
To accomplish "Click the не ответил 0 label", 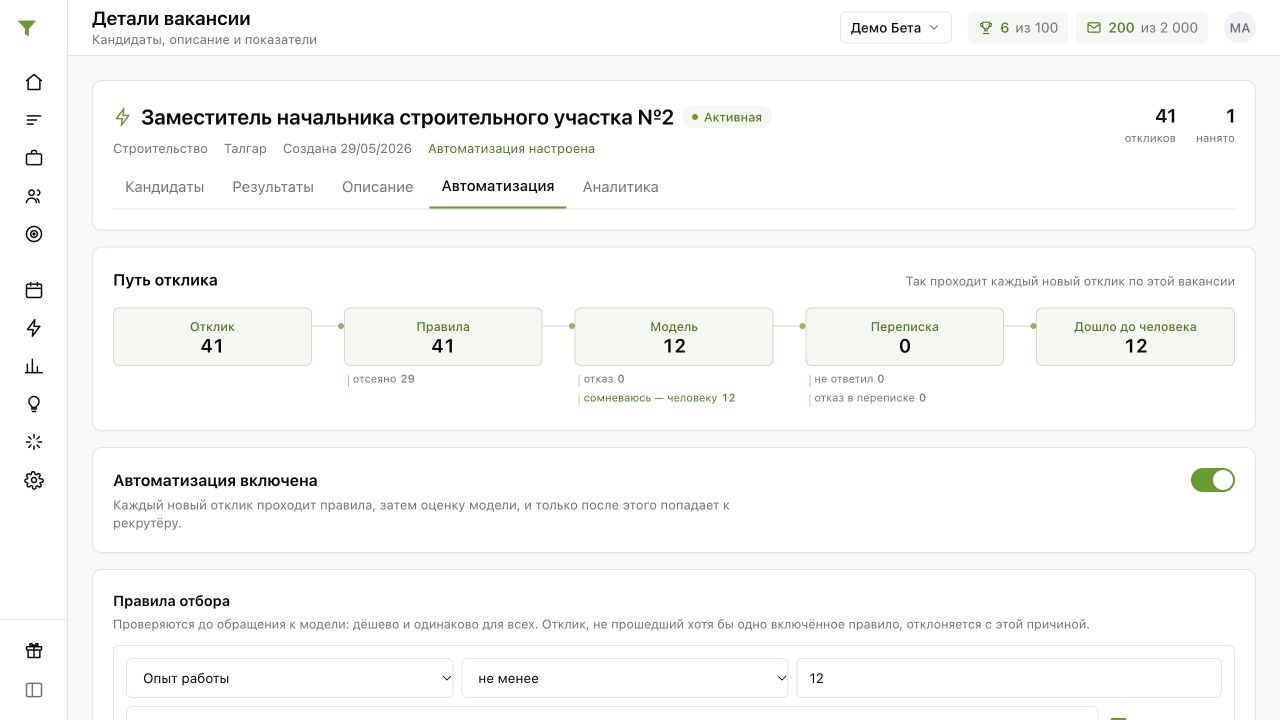I will point(849,379).
